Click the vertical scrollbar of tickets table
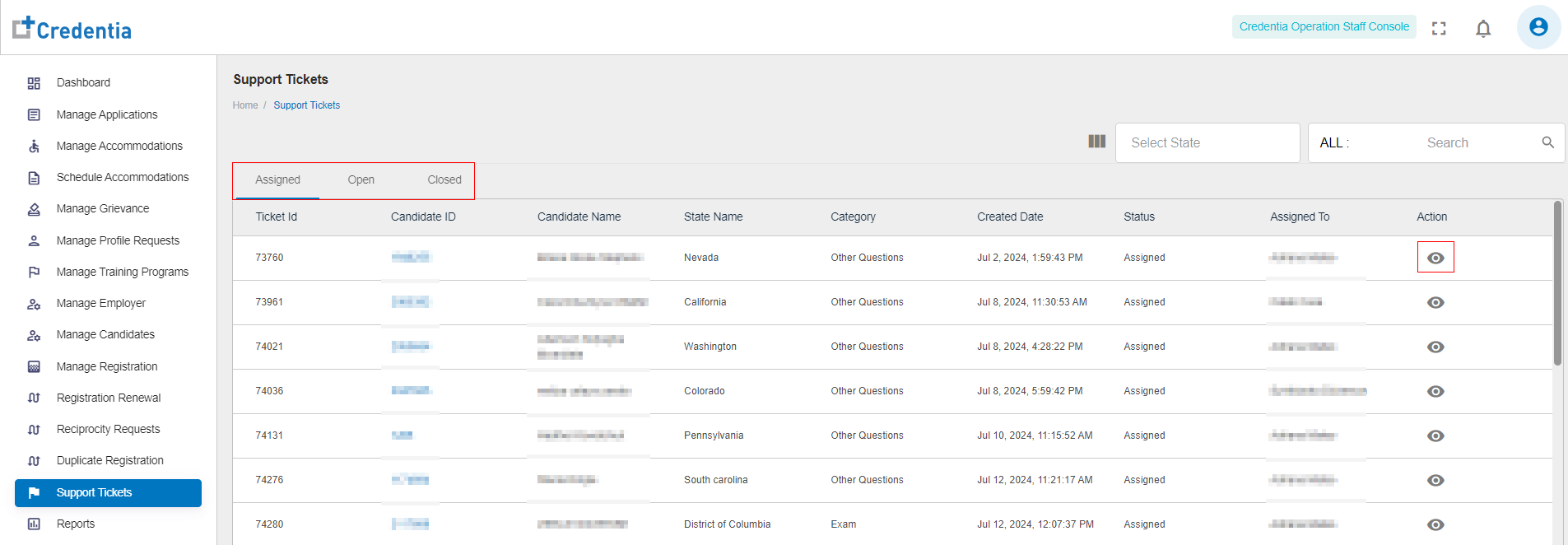Image resolution: width=1568 pixels, height=545 pixels. coord(1556,283)
